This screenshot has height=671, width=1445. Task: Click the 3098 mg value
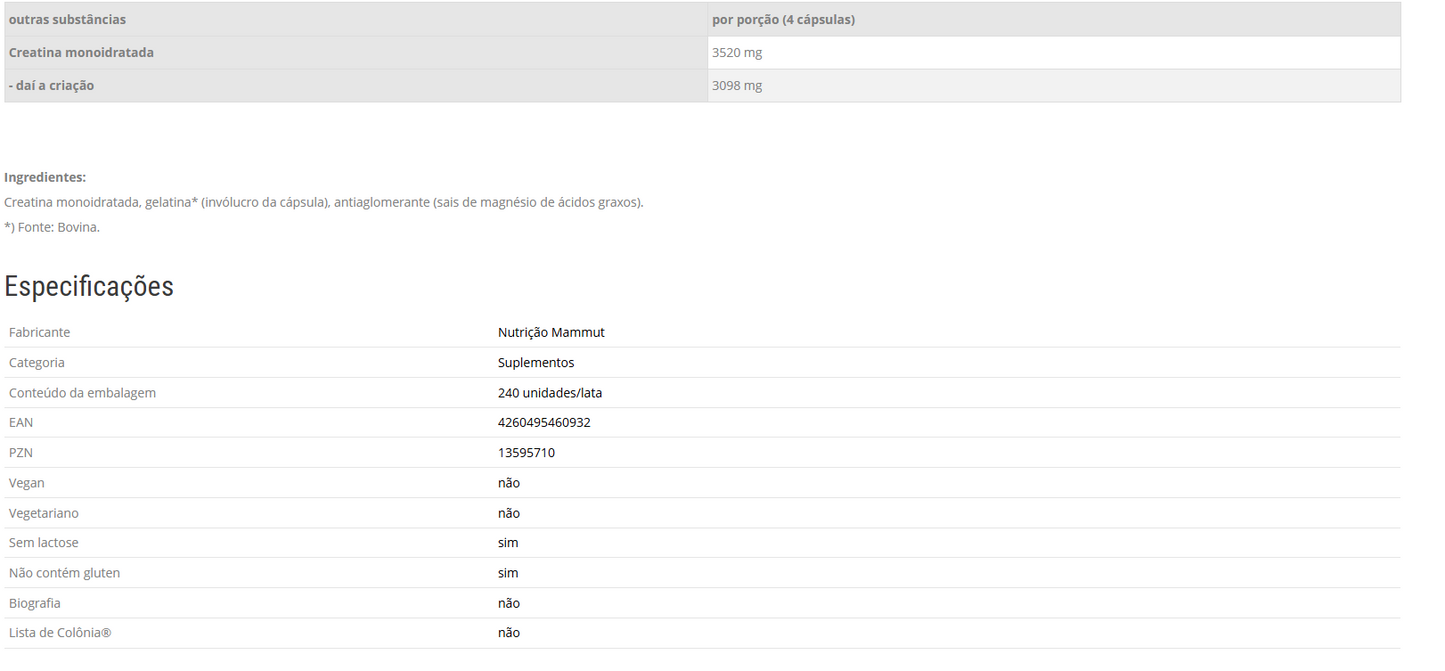(x=737, y=85)
